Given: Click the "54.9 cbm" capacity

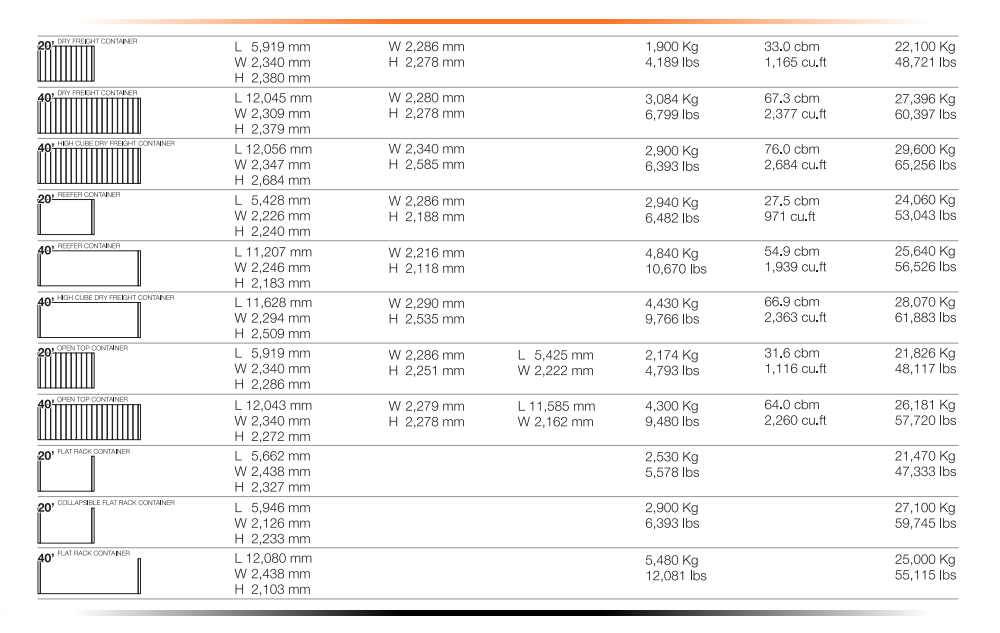Looking at the screenshot, I should [x=791, y=251].
